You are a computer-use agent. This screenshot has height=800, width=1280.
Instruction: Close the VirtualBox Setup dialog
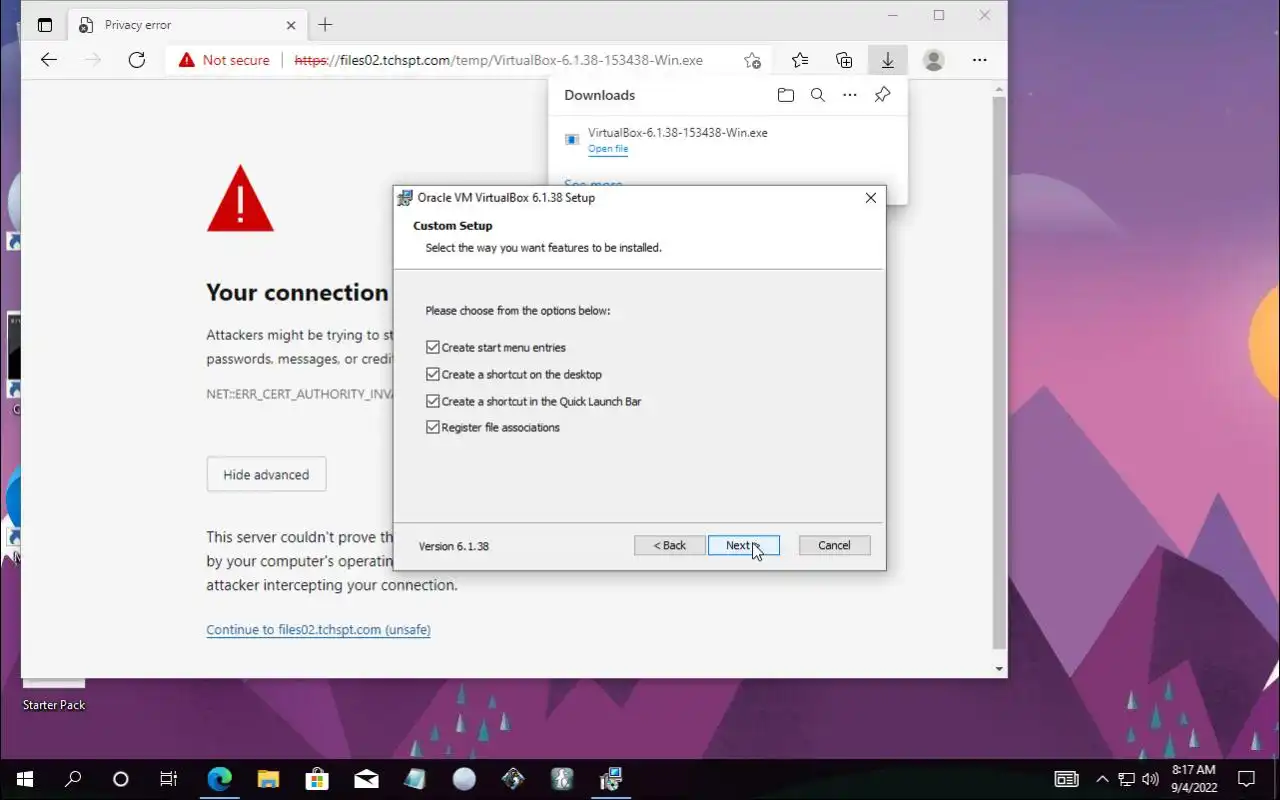[870, 198]
